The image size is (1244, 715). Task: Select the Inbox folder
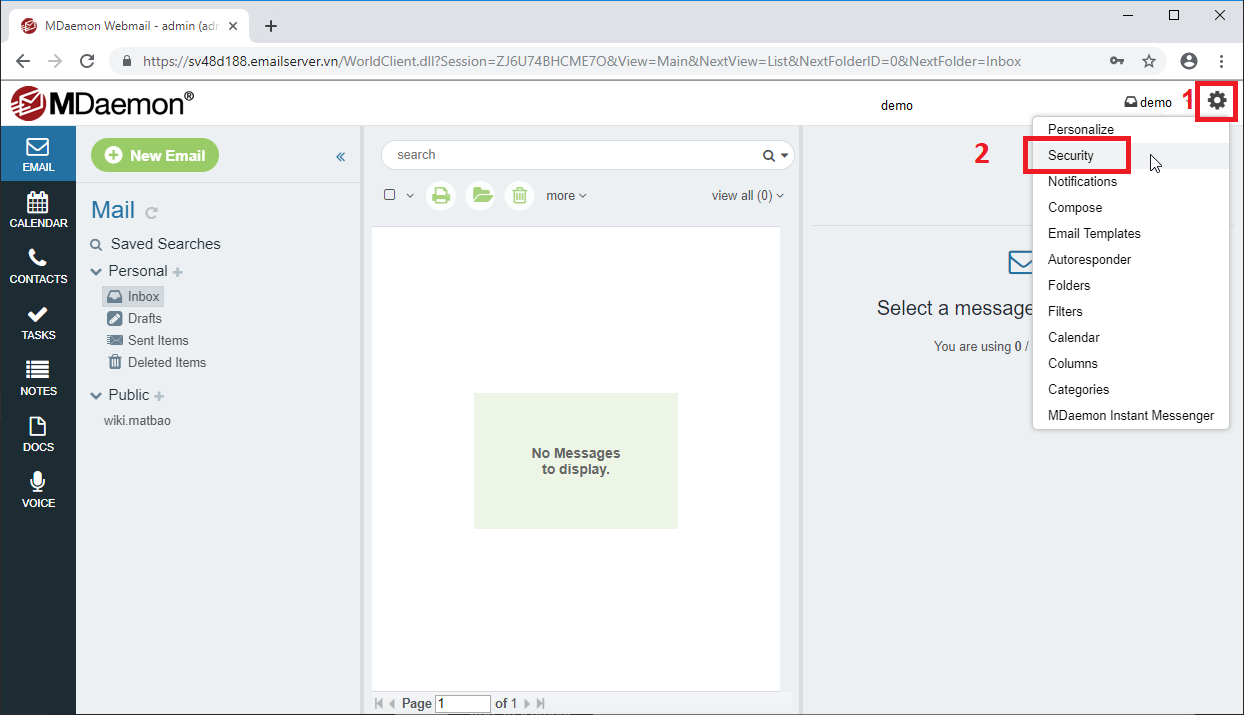pyautogui.click(x=133, y=296)
